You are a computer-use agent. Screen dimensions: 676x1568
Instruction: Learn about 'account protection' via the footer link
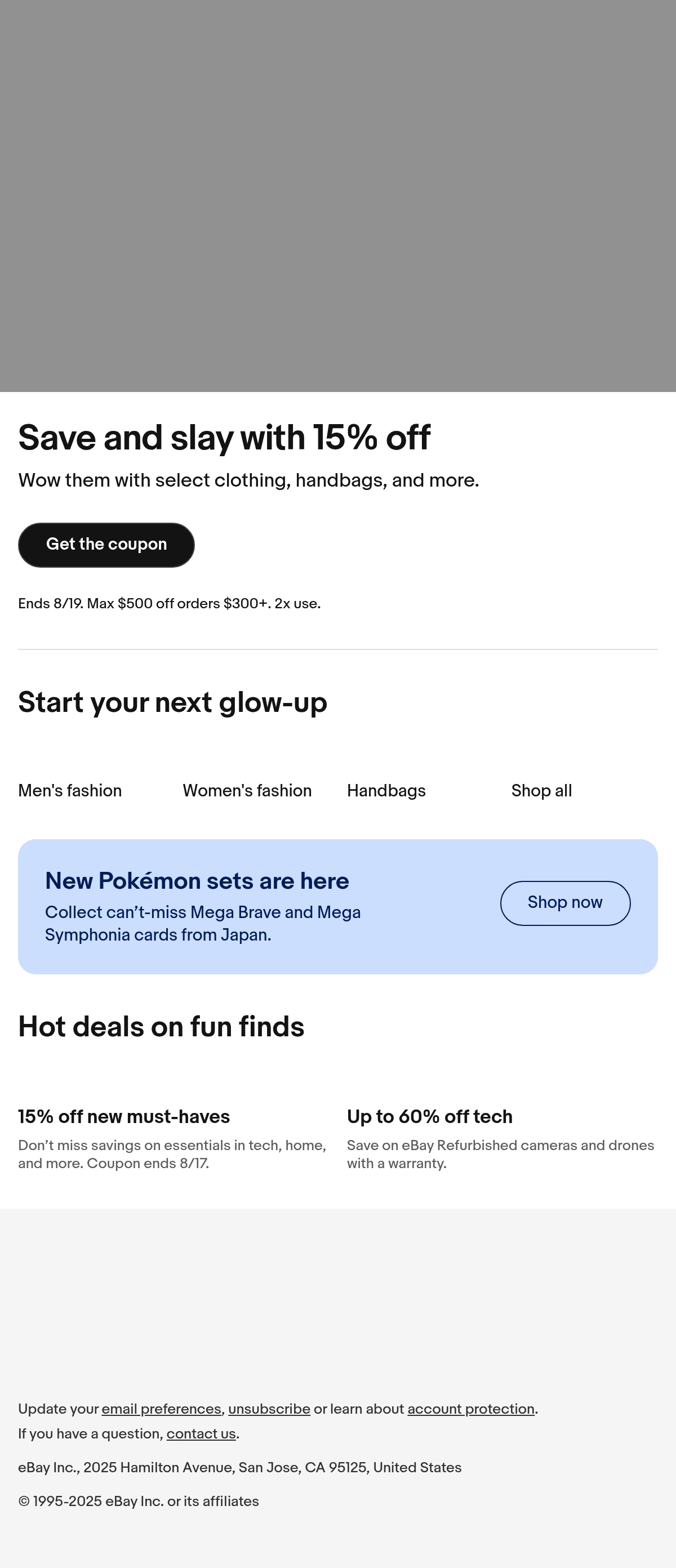pos(471,1409)
